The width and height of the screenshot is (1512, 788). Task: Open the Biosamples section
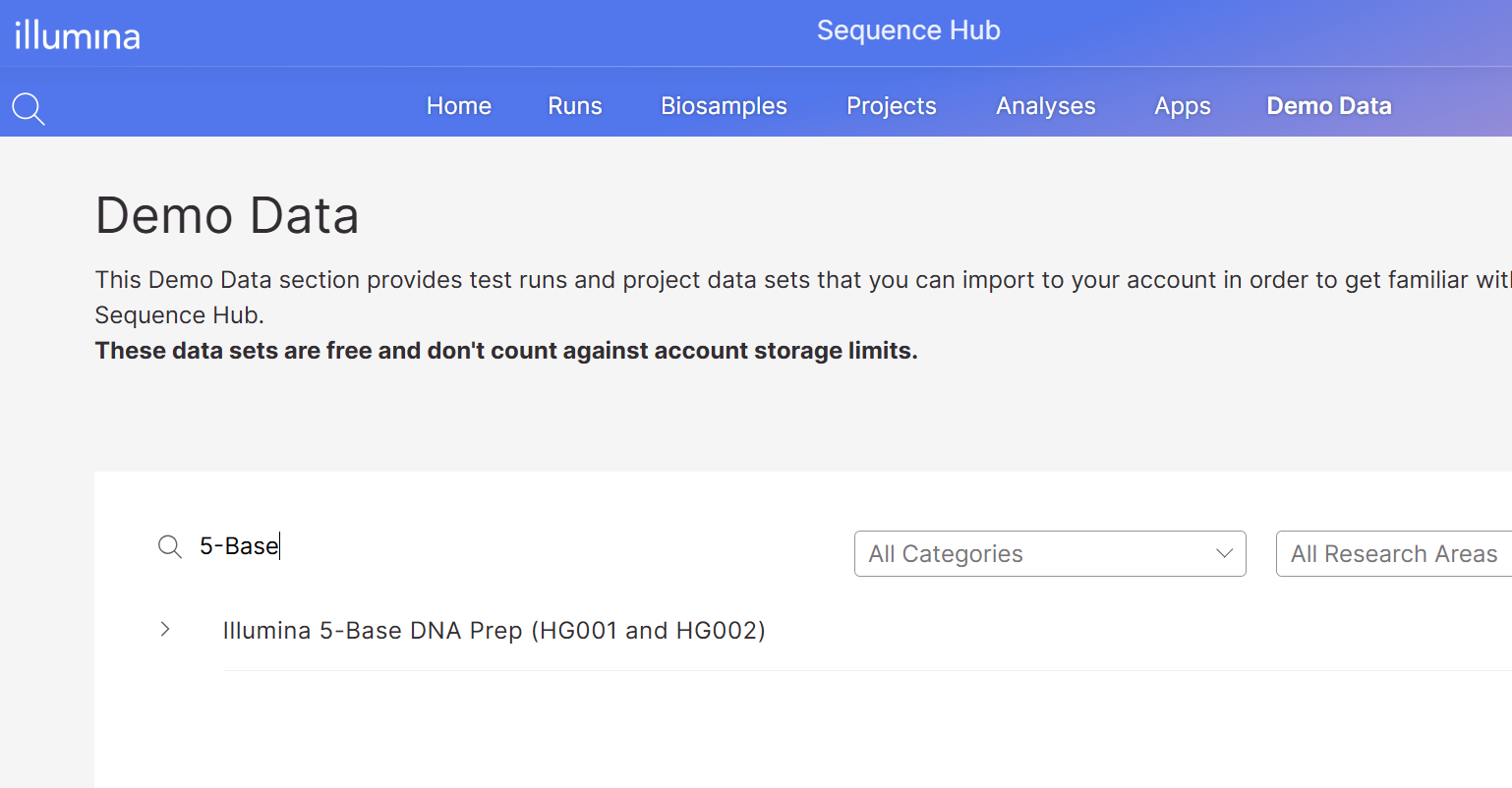724,106
